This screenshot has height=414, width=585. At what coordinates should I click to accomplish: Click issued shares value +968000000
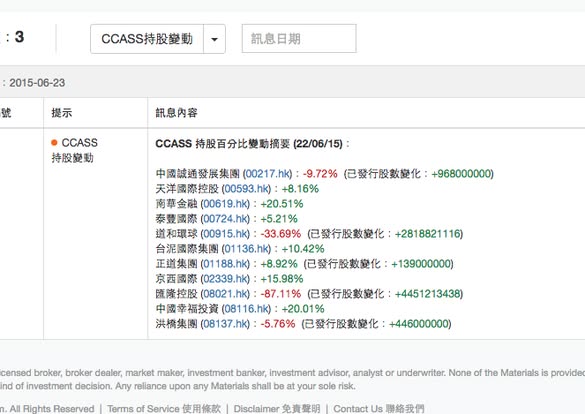461,174
